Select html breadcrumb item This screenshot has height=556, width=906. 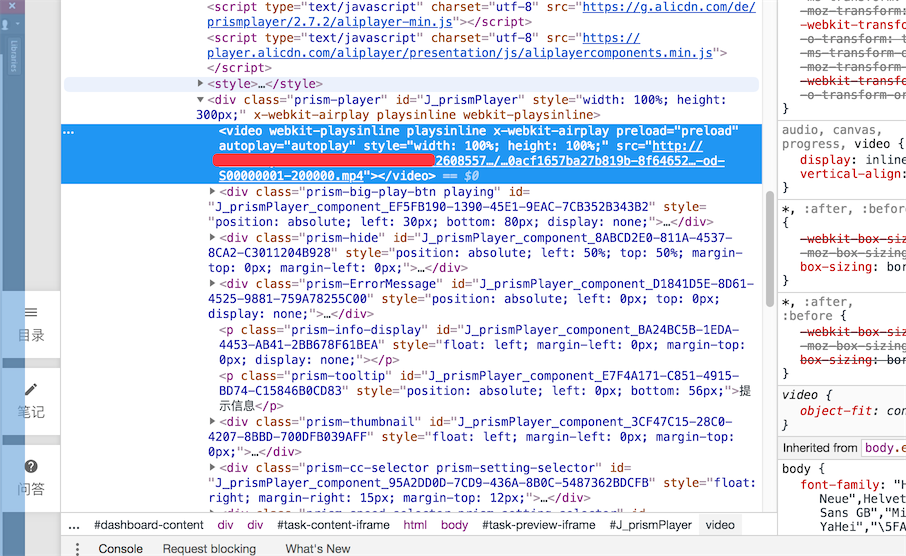coord(415,525)
